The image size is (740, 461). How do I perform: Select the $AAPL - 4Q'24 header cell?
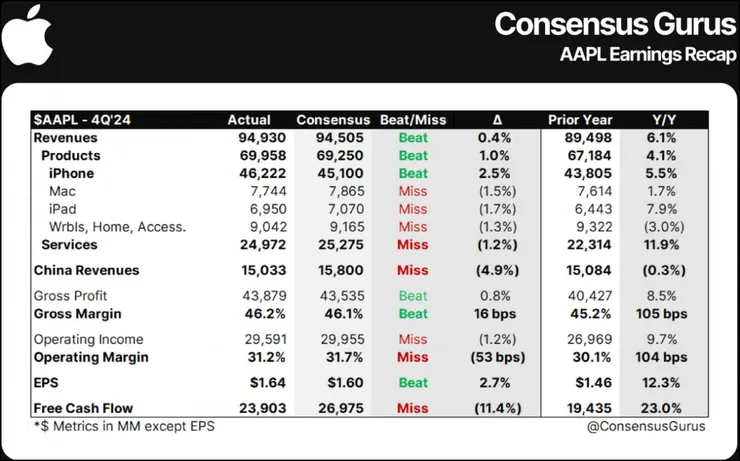[x=85, y=120]
